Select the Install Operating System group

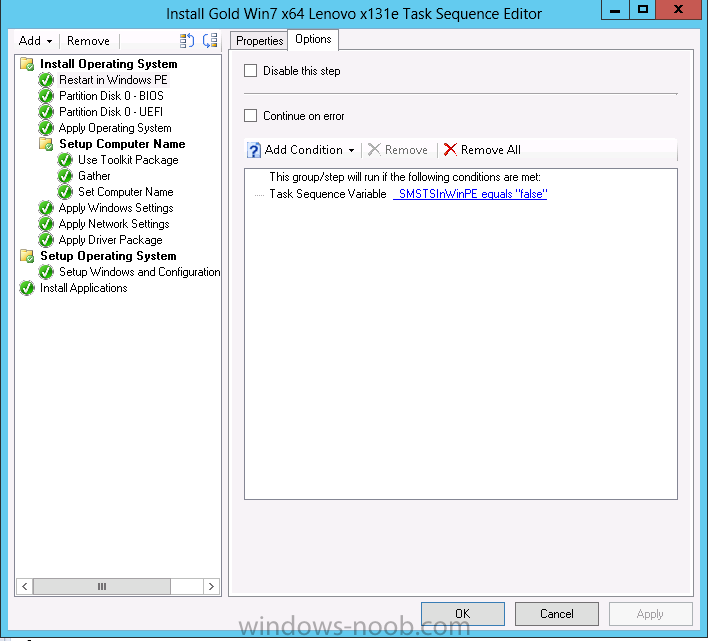coord(109,64)
